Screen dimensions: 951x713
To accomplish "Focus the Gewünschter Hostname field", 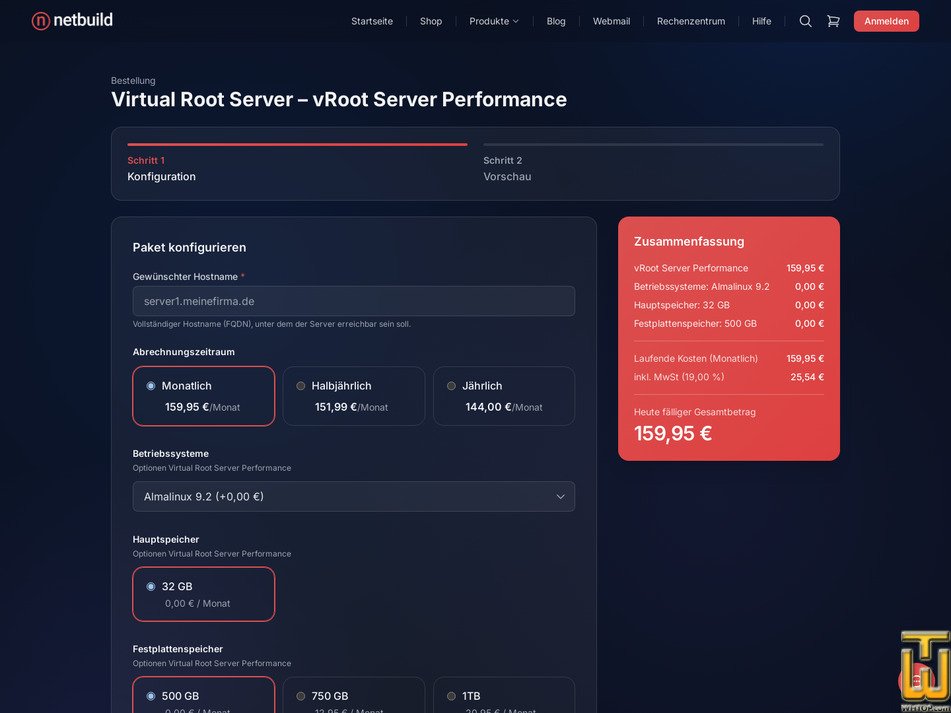I will click(354, 301).
